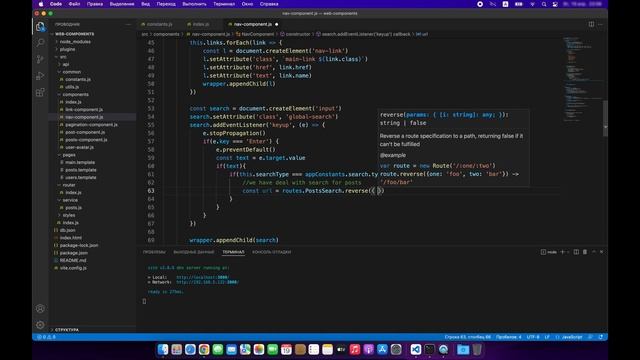The height and width of the screenshot is (360, 640).
Task: Click the JavaScript language mode in the status bar
Action: [571, 337]
